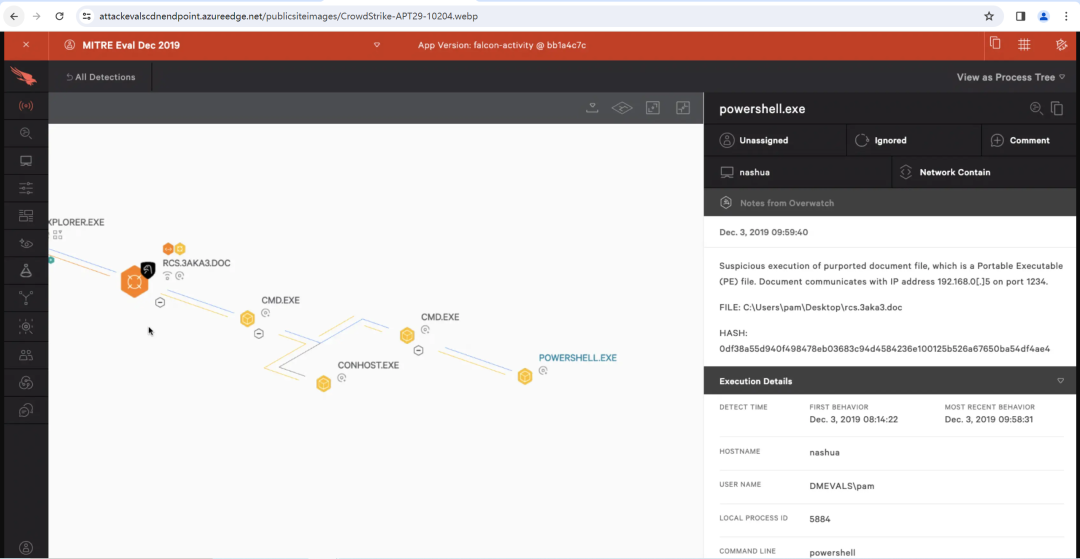Click the hash value text in Overwatch notes
The width and height of the screenshot is (1080, 559).
(x=884, y=349)
